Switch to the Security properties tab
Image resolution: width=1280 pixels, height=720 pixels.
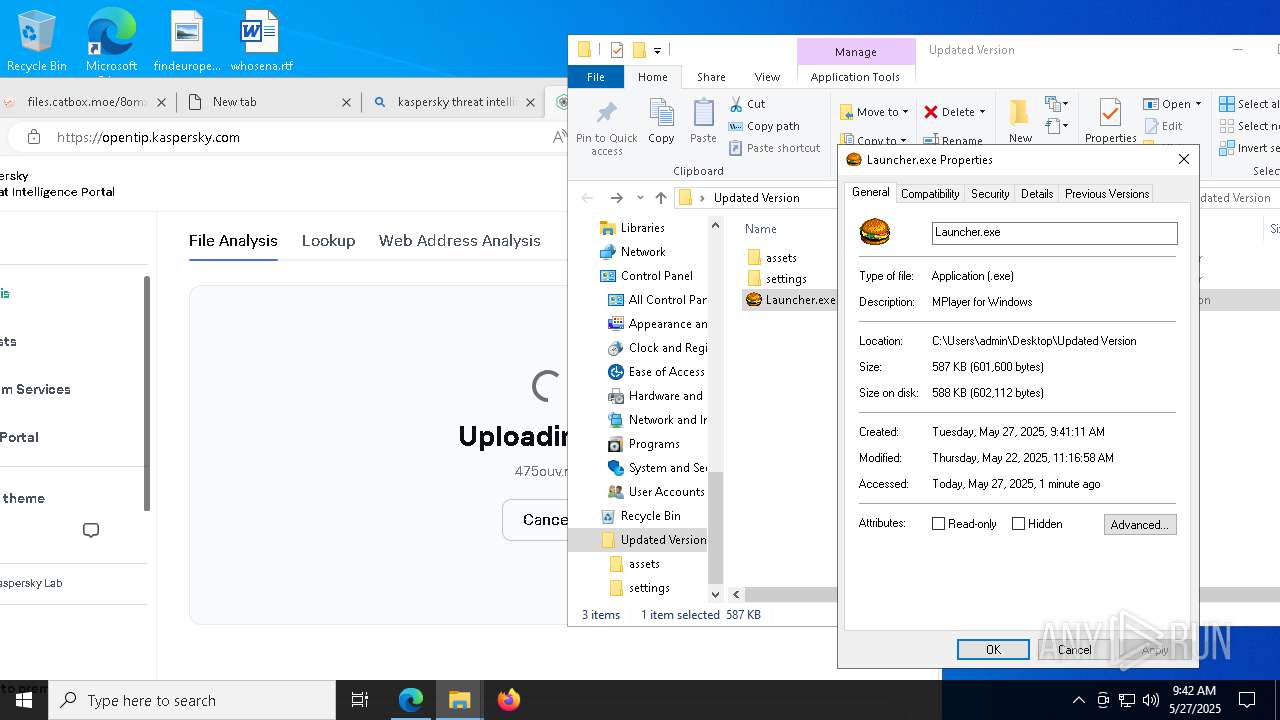990,194
